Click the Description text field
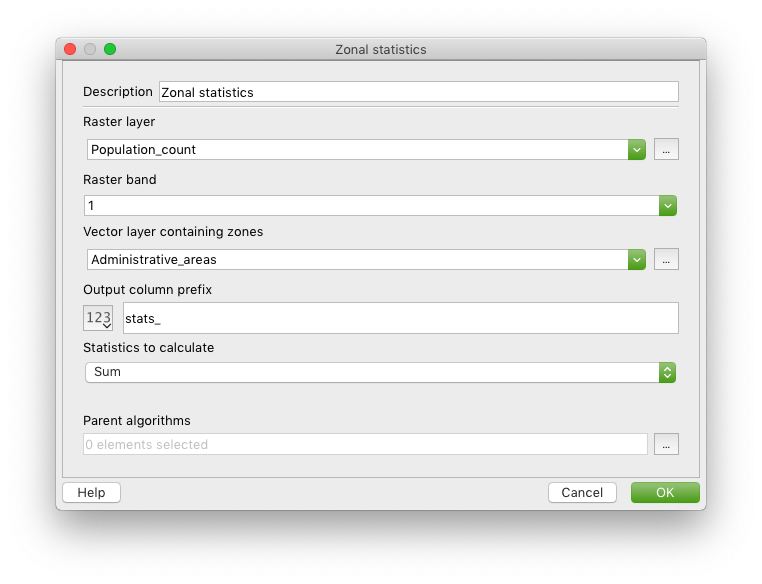 pos(418,92)
